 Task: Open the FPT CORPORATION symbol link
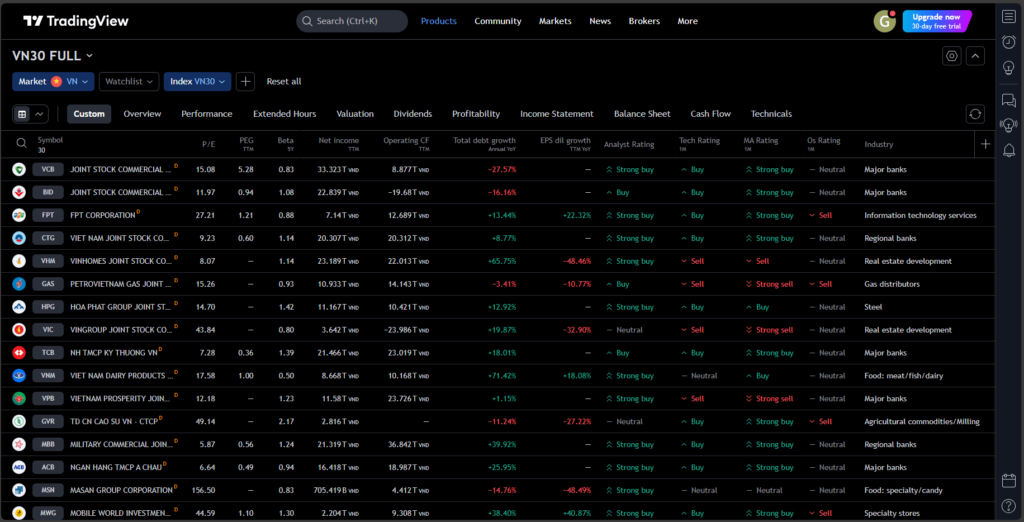tap(103, 216)
